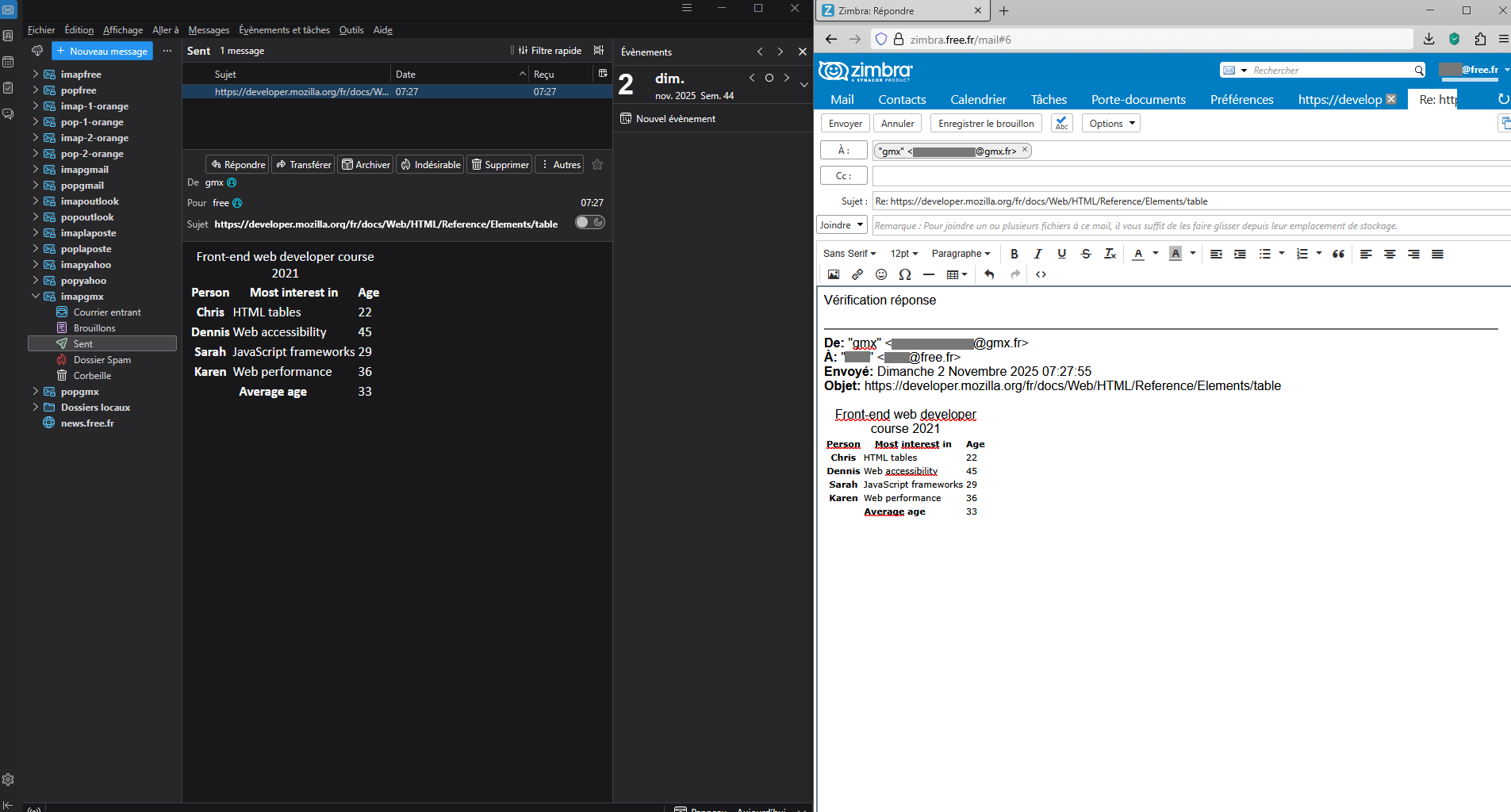Click the insert link icon in editor
1511x812 pixels.
(x=857, y=274)
